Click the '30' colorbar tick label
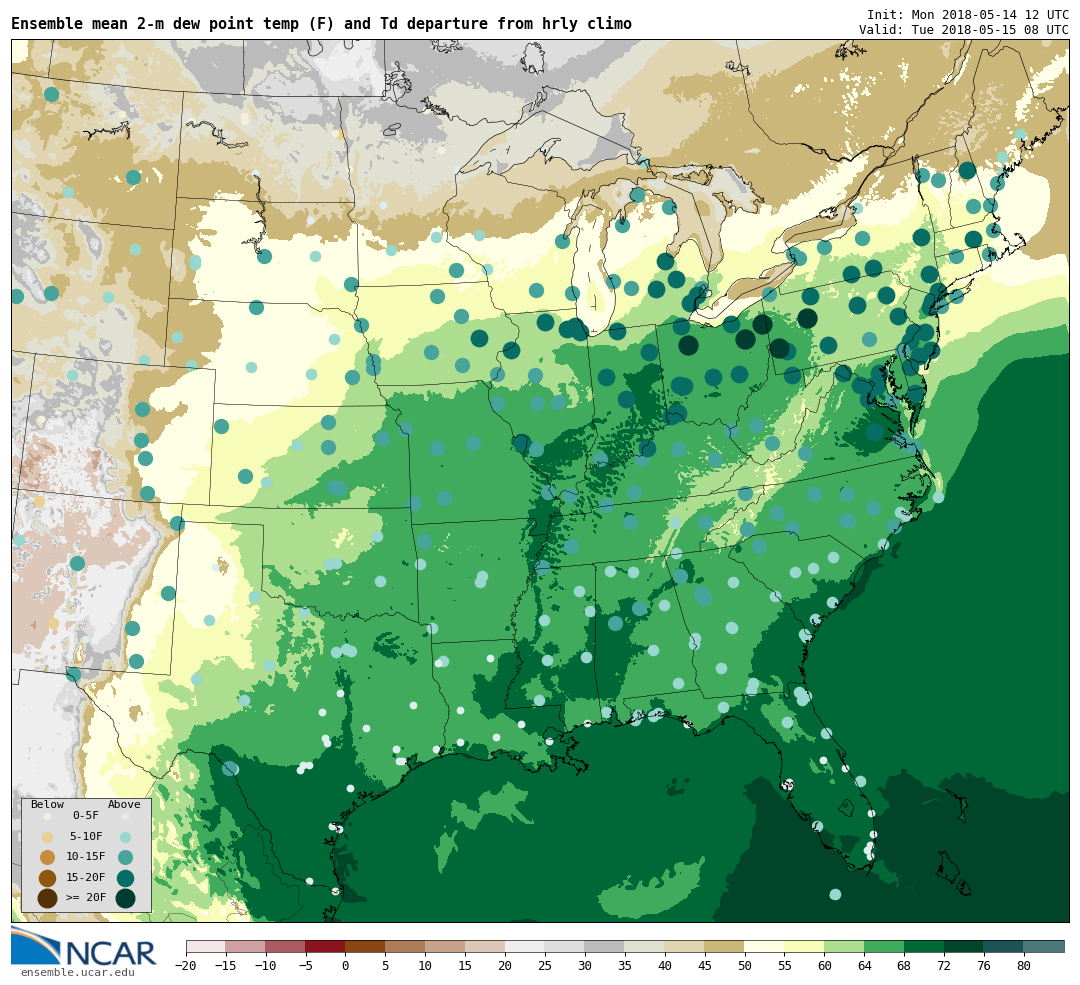 pos(585,966)
